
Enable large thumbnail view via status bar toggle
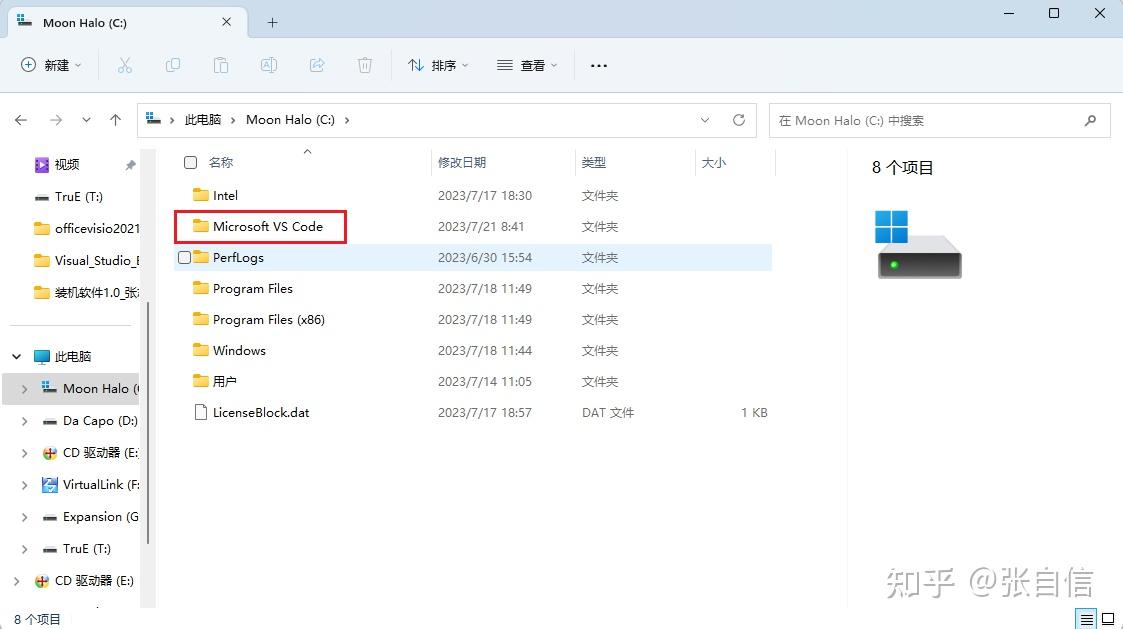tap(1108, 618)
